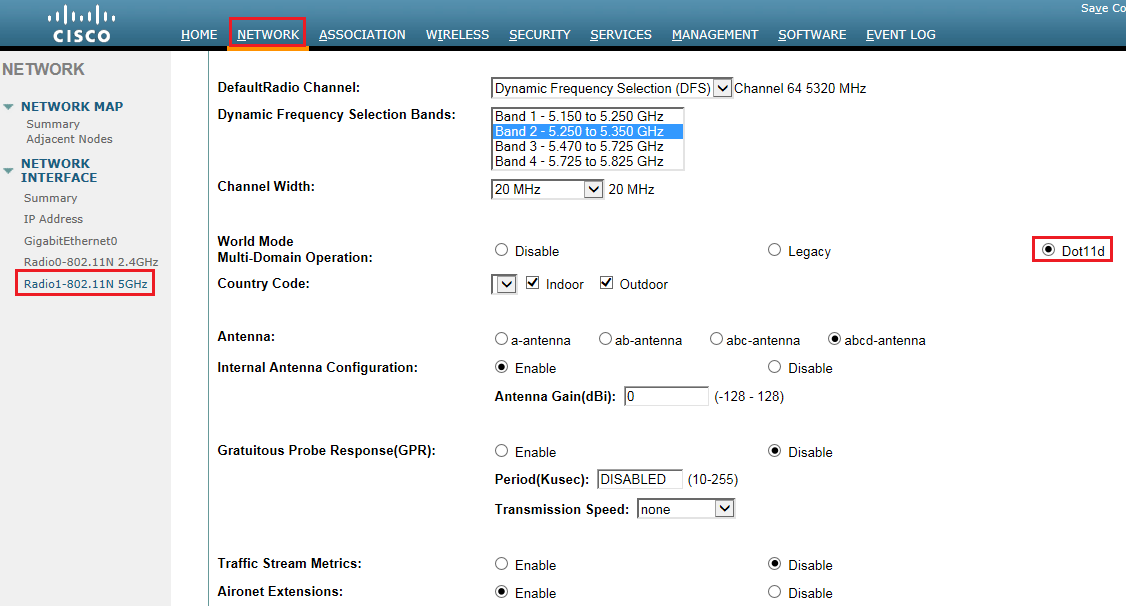1126x606 pixels.
Task: Choose the abc-antenna option
Action: (716, 339)
